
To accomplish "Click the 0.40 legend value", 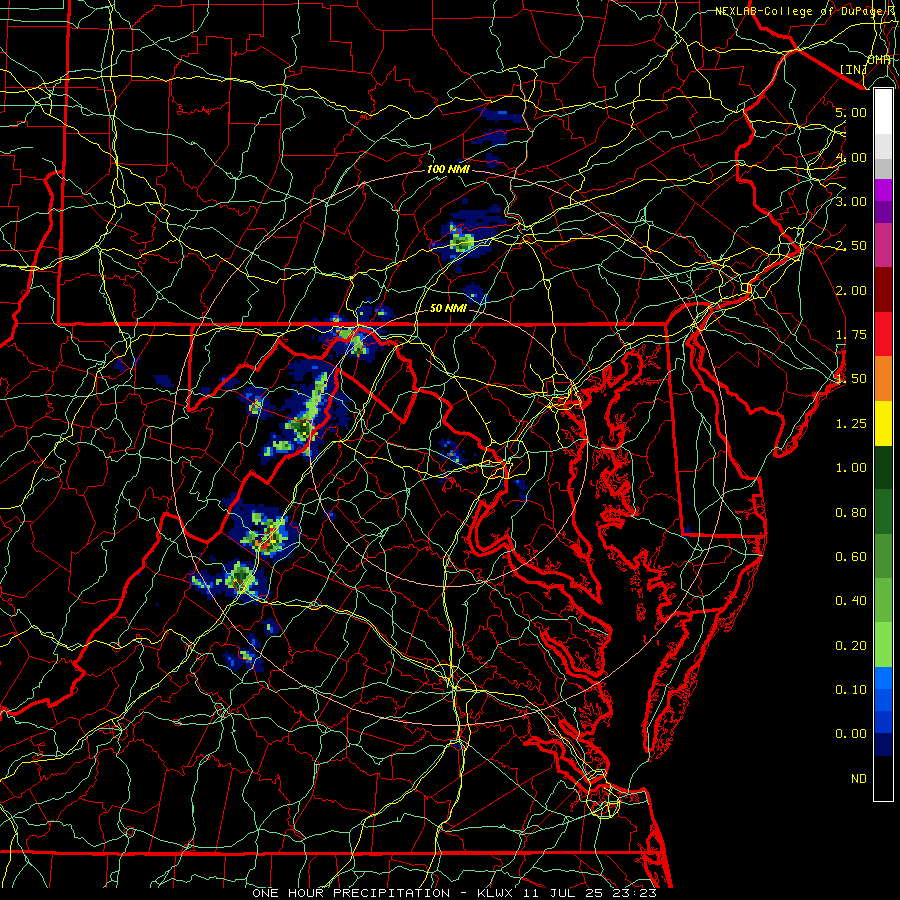I will coord(851,601).
